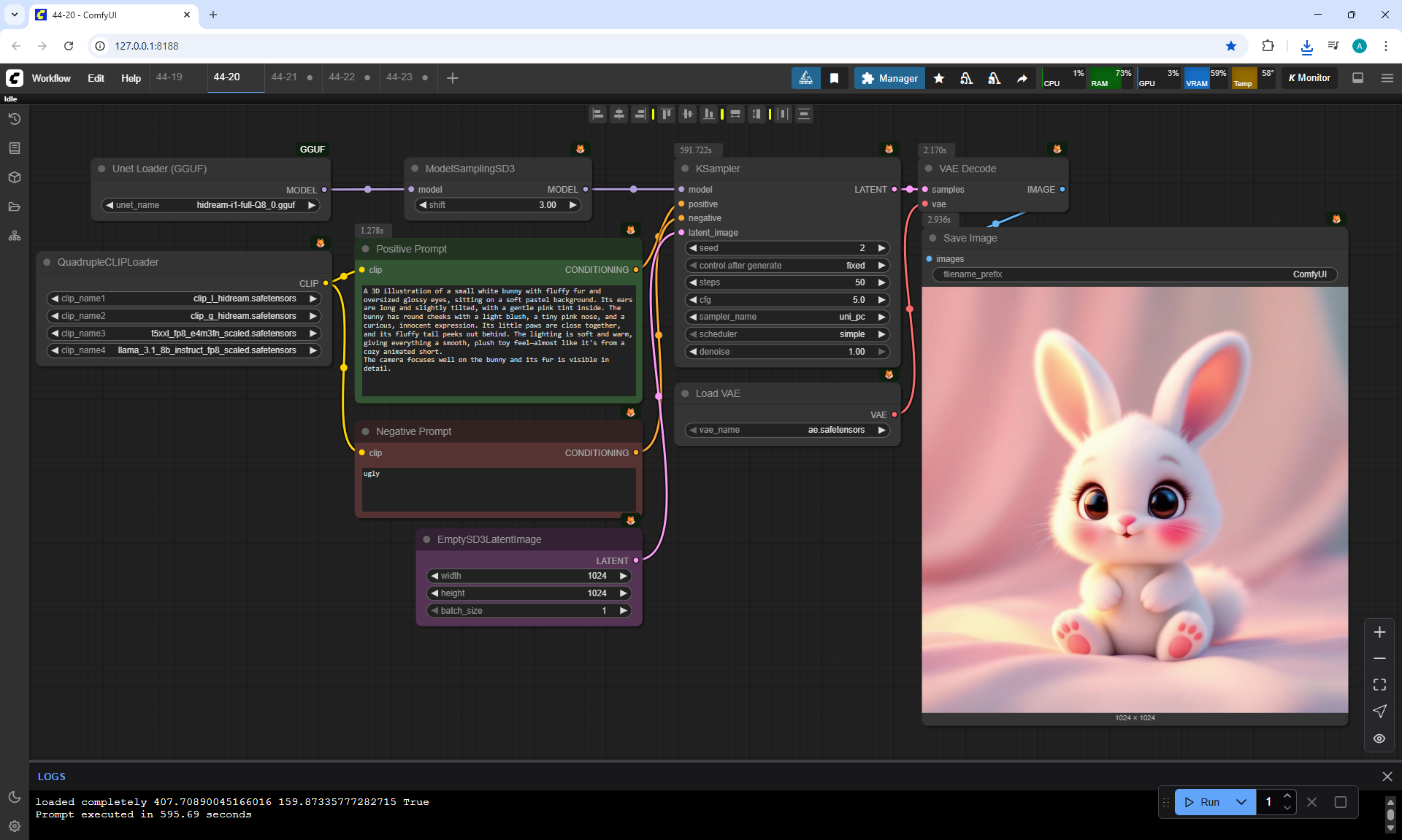The width and height of the screenshot is (1402, 840).
Task: Toggle link visibility eye icon
Action: [x=1379, y=739]
